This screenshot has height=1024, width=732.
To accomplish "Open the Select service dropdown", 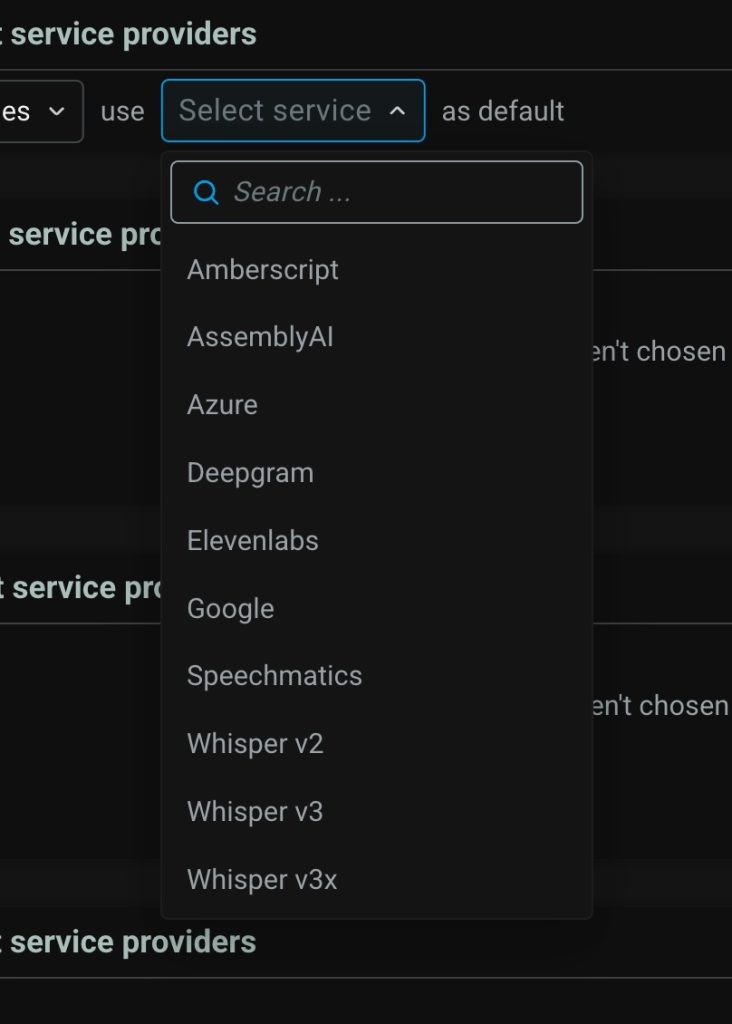I will tap(292, 111).
